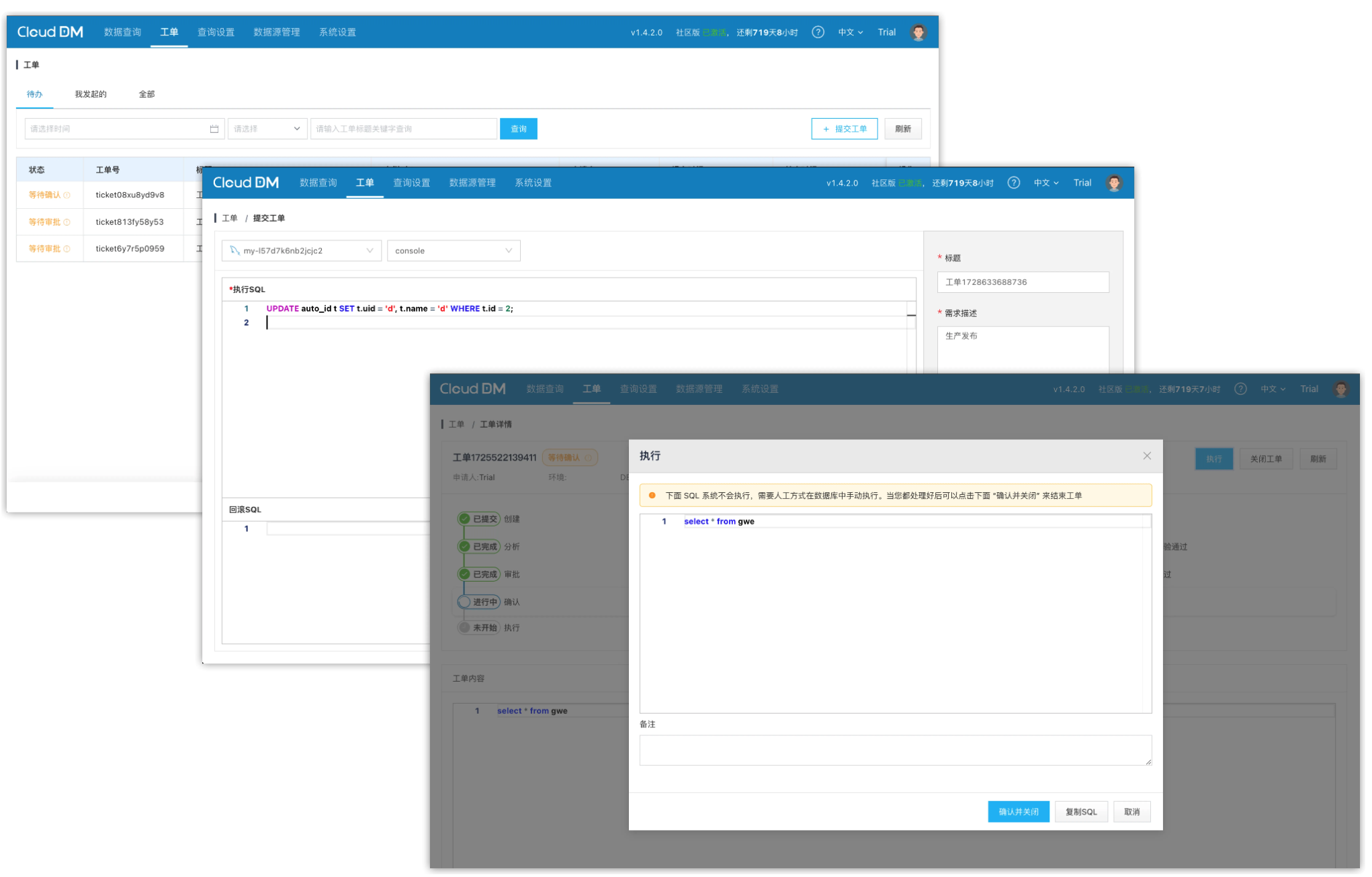Open 数据源管理 in the first window's menu
The image size is (1372, 877).
click(x=276, y=32)
